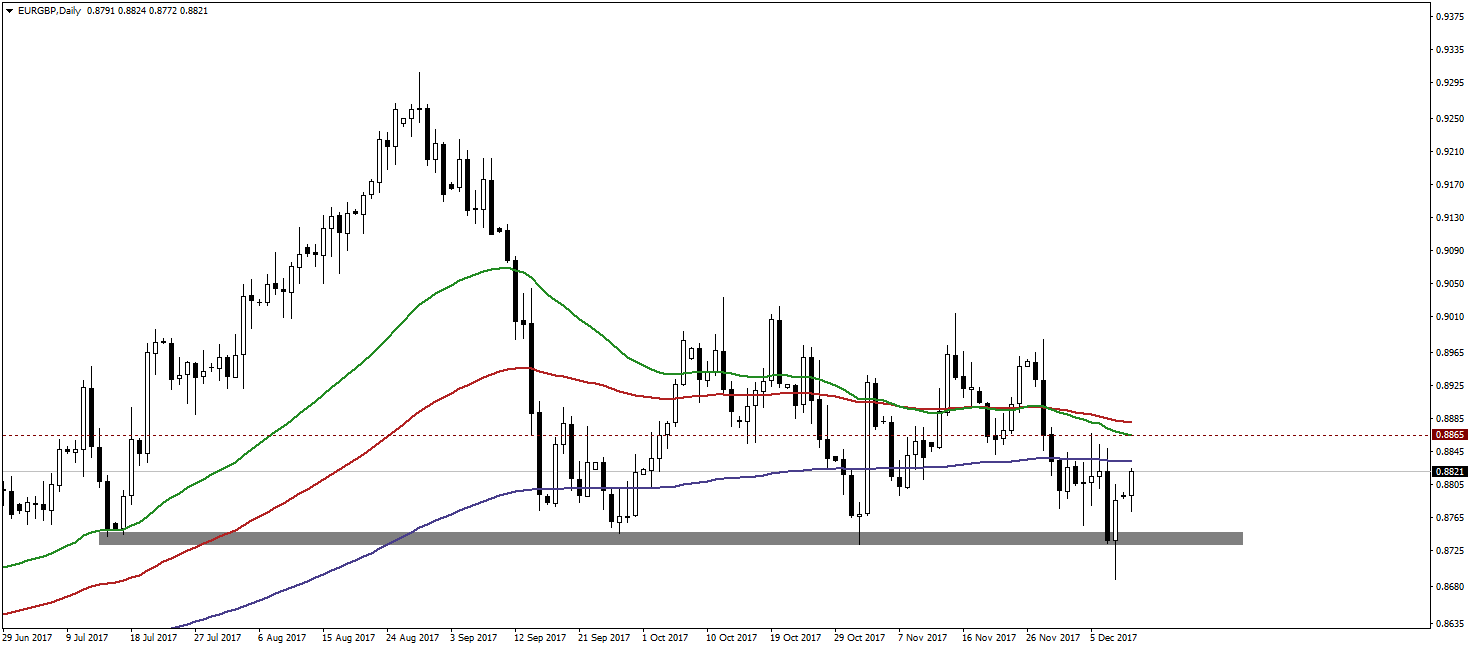Click the 10 Oct 2017 date label
1470x649 pixels.
[x=732, y=637]
